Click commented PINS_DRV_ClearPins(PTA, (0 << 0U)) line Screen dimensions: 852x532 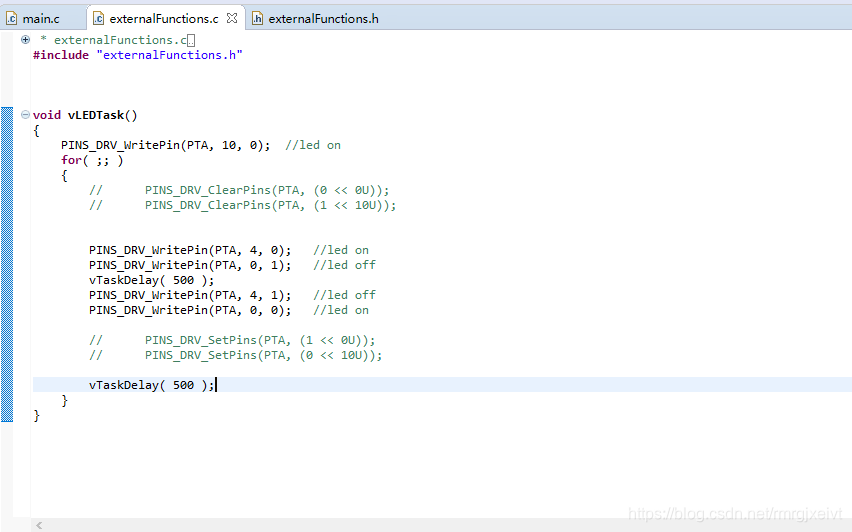[x=239, y=190]
